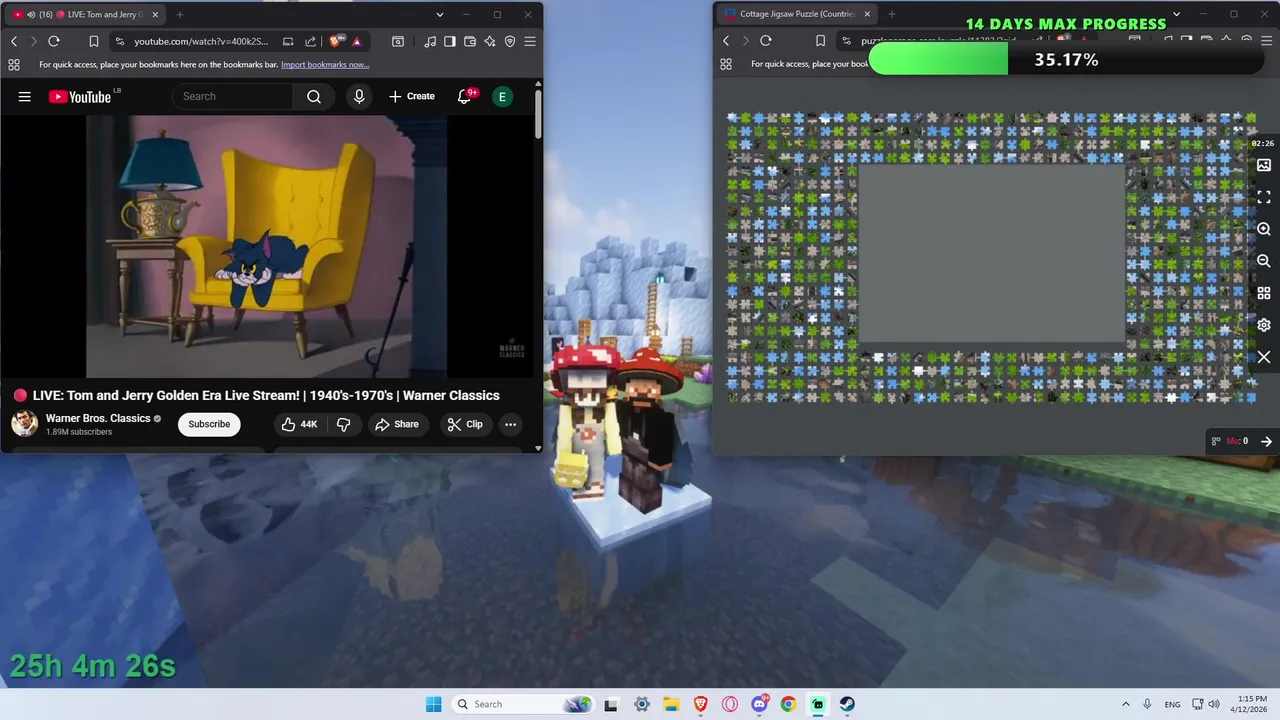Open Brave Shields icon in YouTube window
1280x720 pixels.
(336, 41)
